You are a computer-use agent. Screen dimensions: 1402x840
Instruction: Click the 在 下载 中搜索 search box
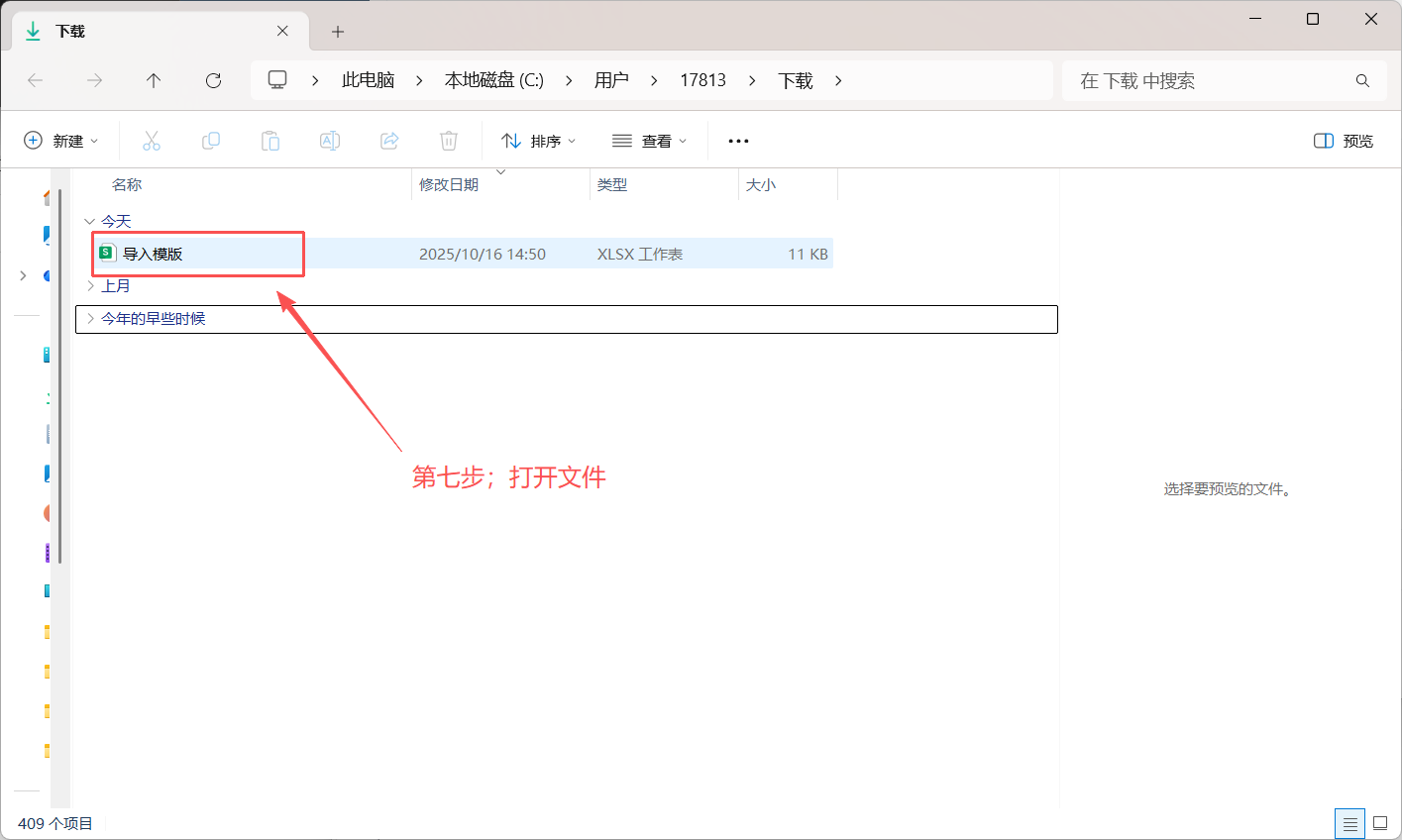[x=1225, y=80]
